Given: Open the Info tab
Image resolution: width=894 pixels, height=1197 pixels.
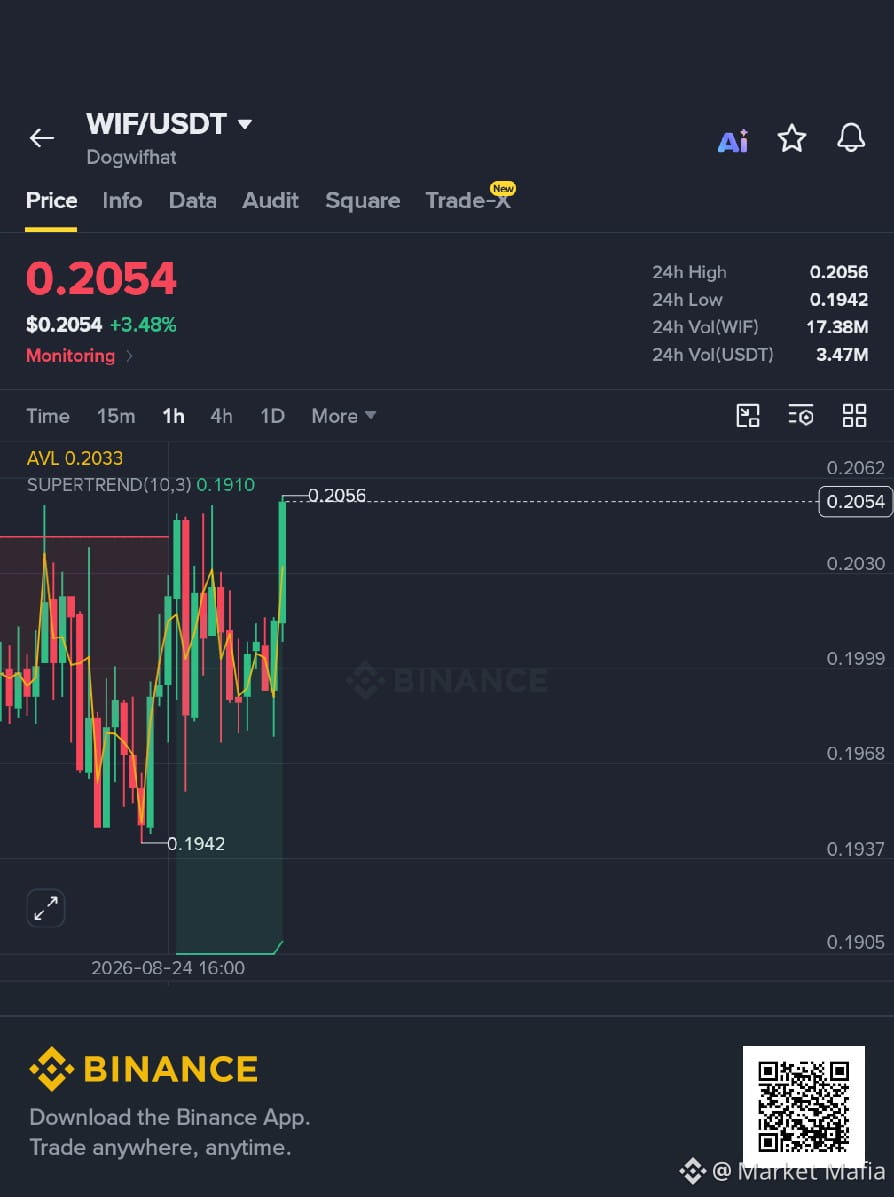Looking at the screenshot, I should 122,201.
